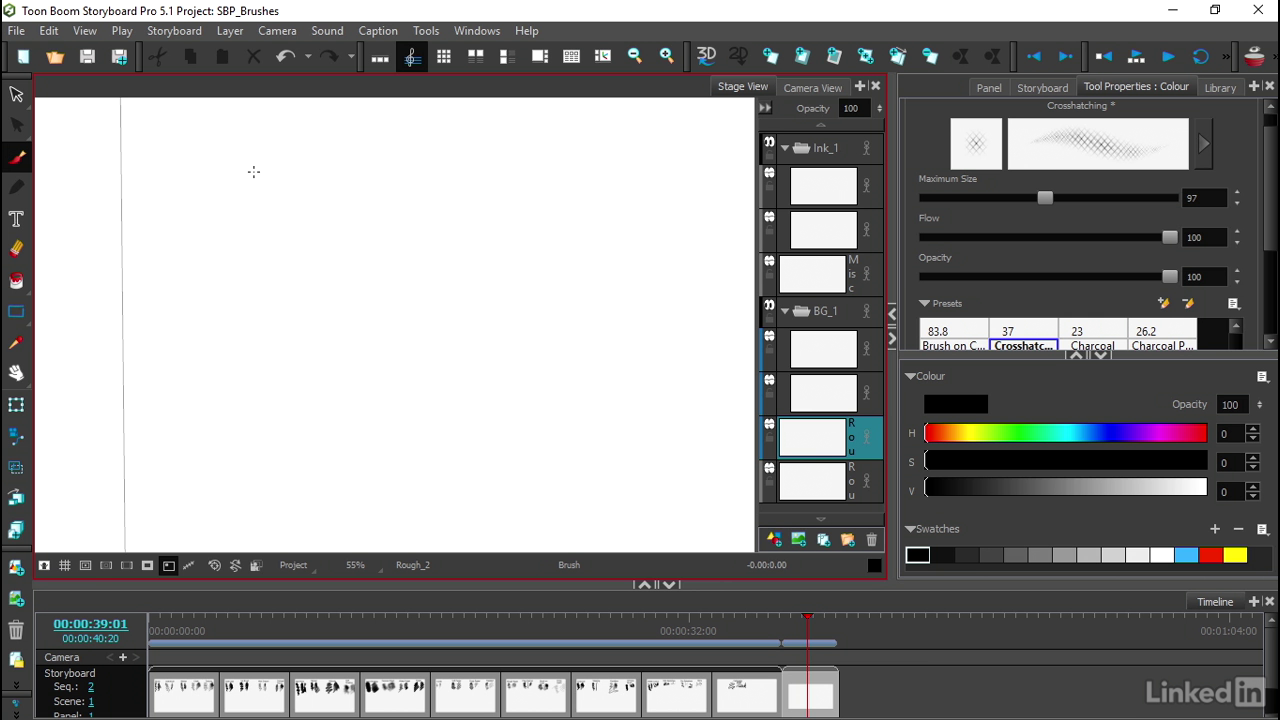
Task: Add a new swatch with the plus icon
Action: coord(1215,529)
